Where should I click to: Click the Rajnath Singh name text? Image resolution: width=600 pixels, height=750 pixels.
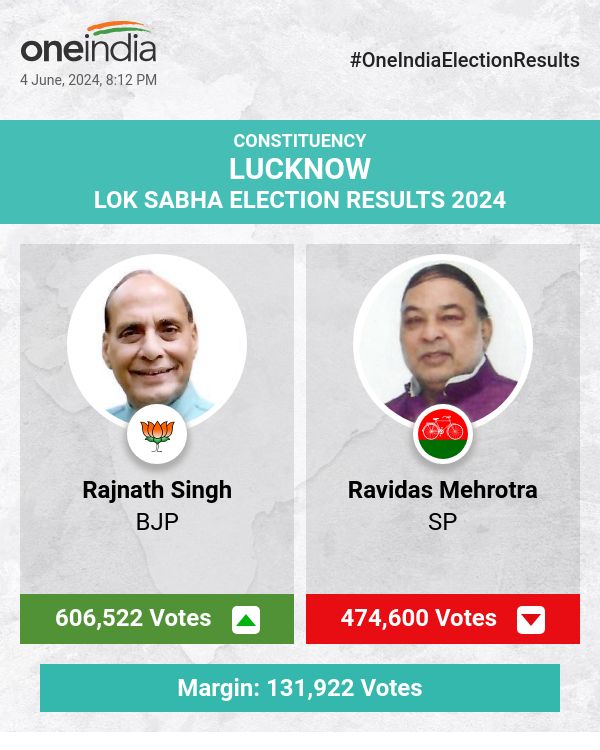[x=157, y=491]
